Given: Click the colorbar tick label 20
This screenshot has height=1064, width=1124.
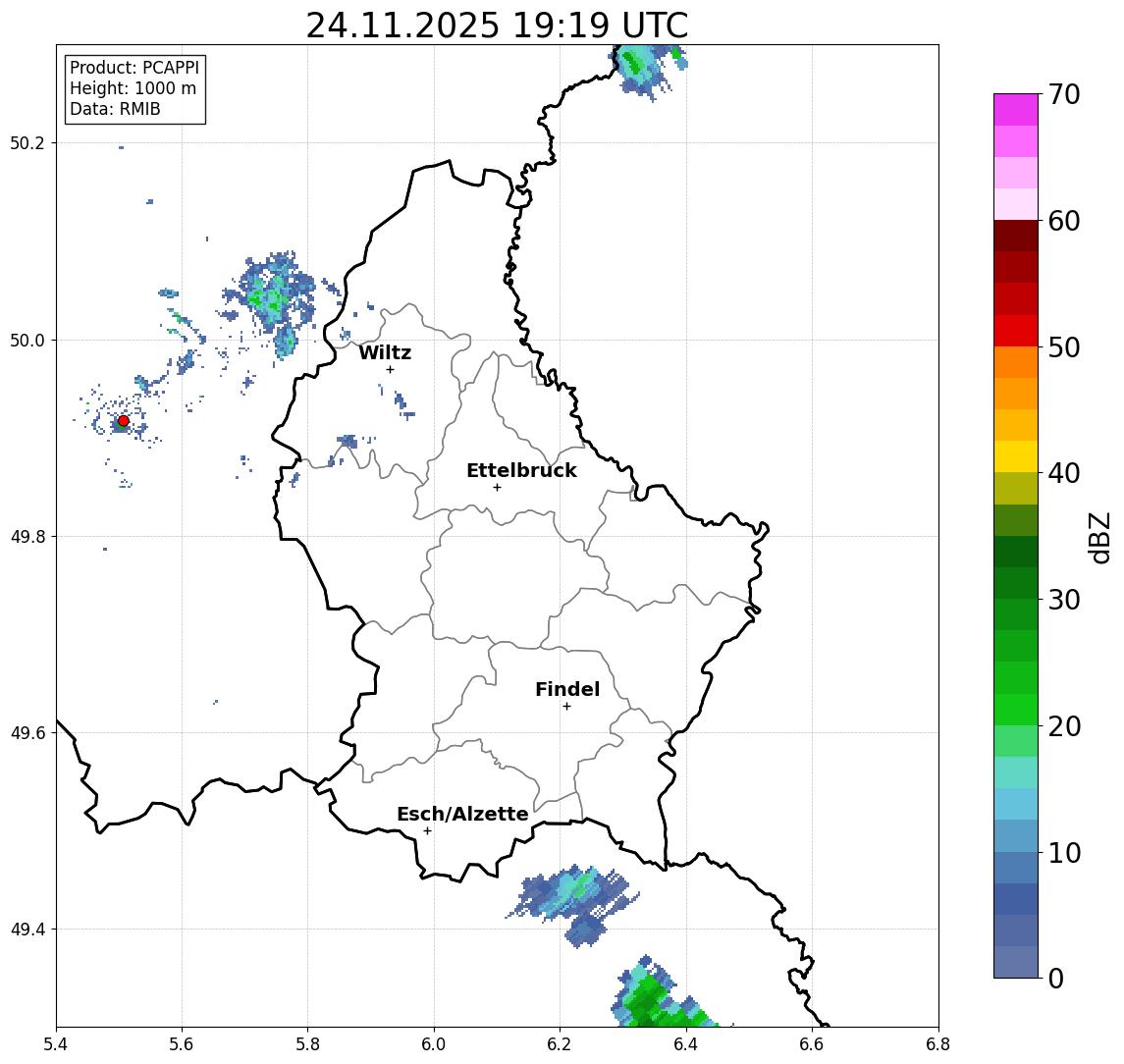Looking at the screenshot, I should coord(1064,725).
